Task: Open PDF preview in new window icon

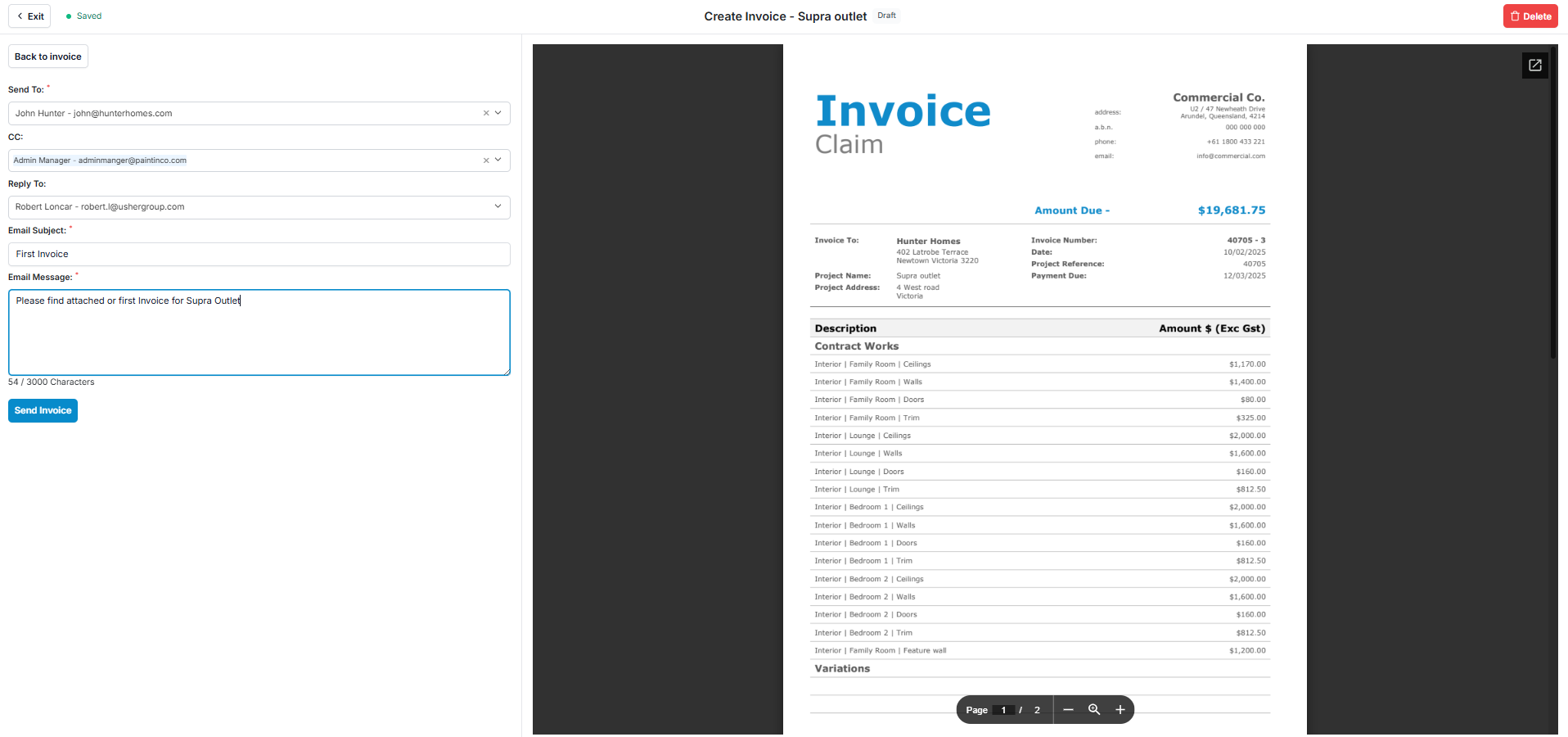Action: click(x=1534, y=66)
